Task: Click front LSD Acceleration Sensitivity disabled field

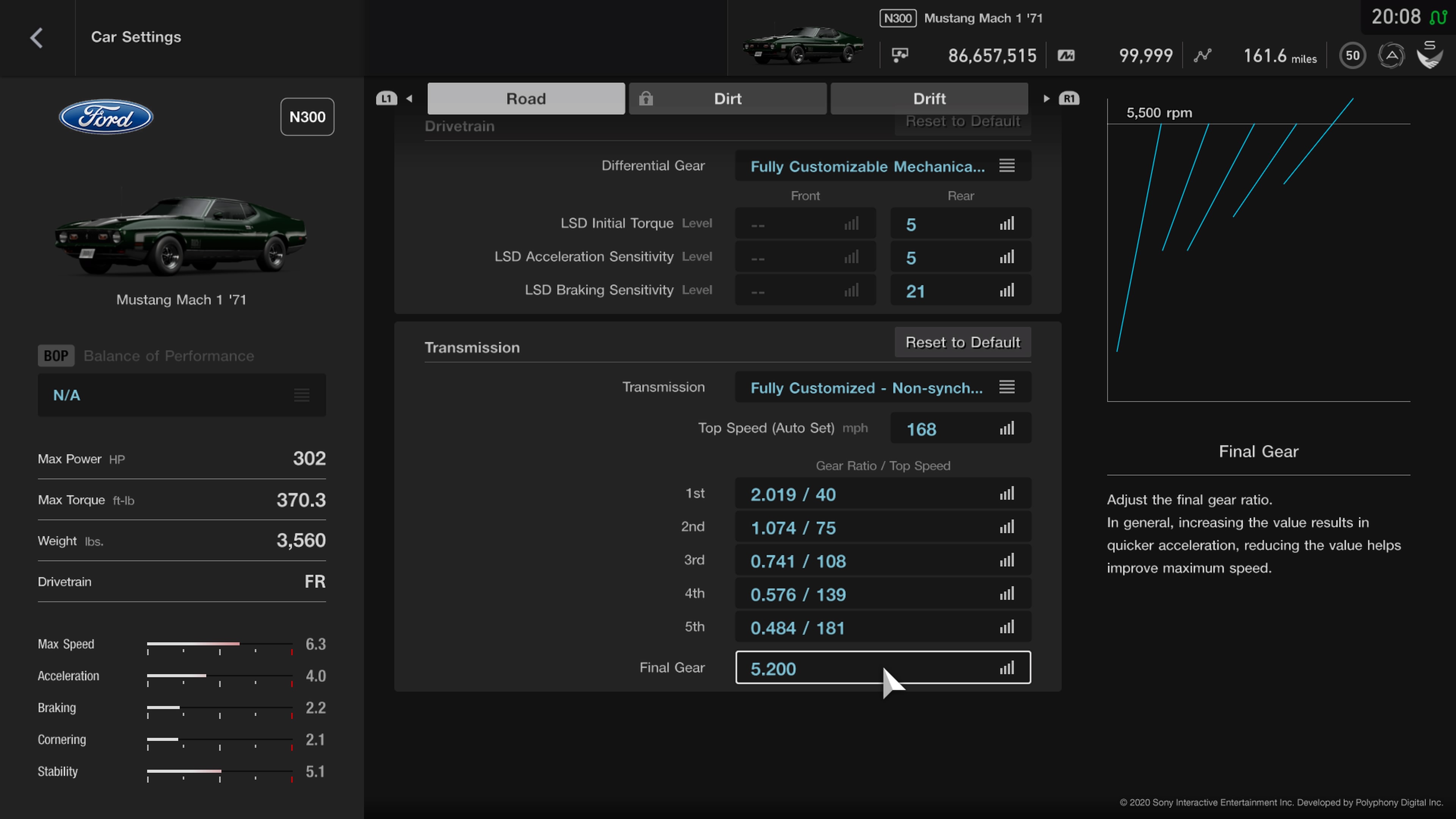Action: click(x=805, y=257)
